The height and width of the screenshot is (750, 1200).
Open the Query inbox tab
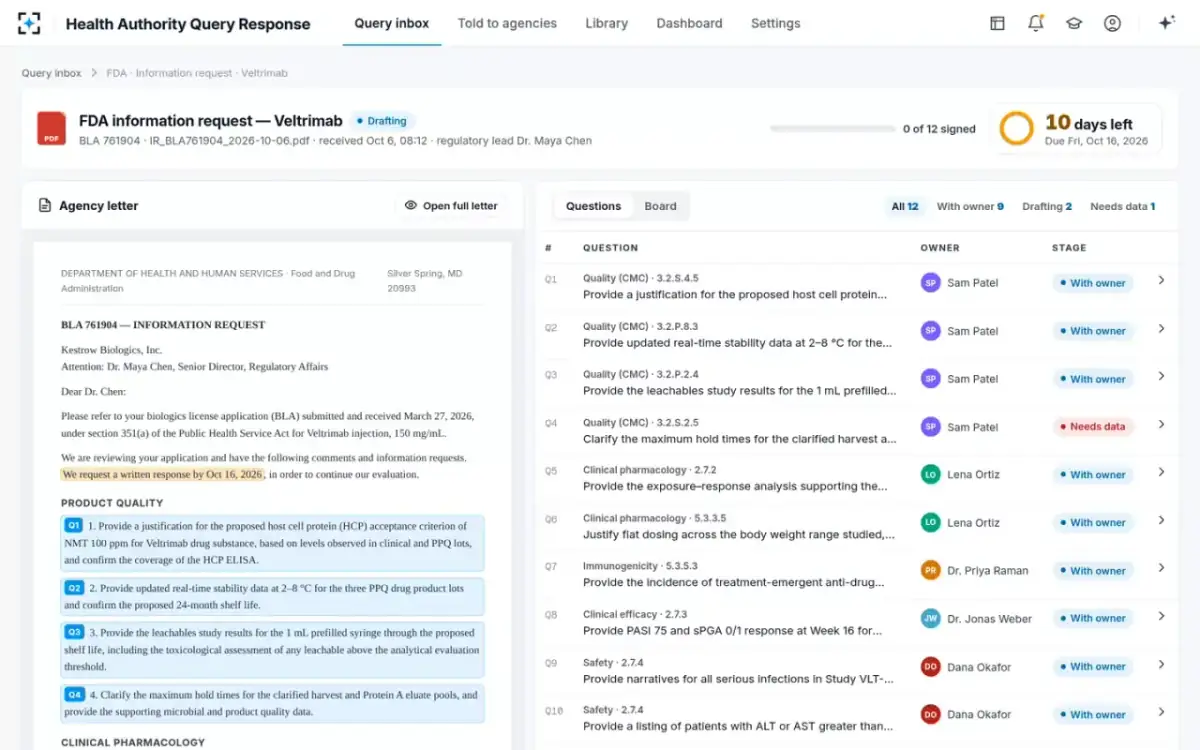pos(392,23)
